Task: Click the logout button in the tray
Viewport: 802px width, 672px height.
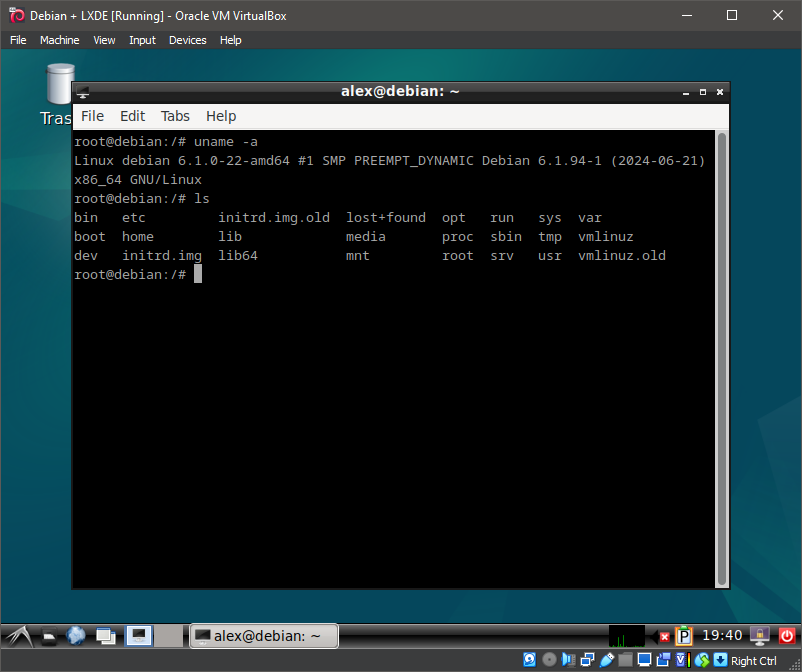Action: 786,635
